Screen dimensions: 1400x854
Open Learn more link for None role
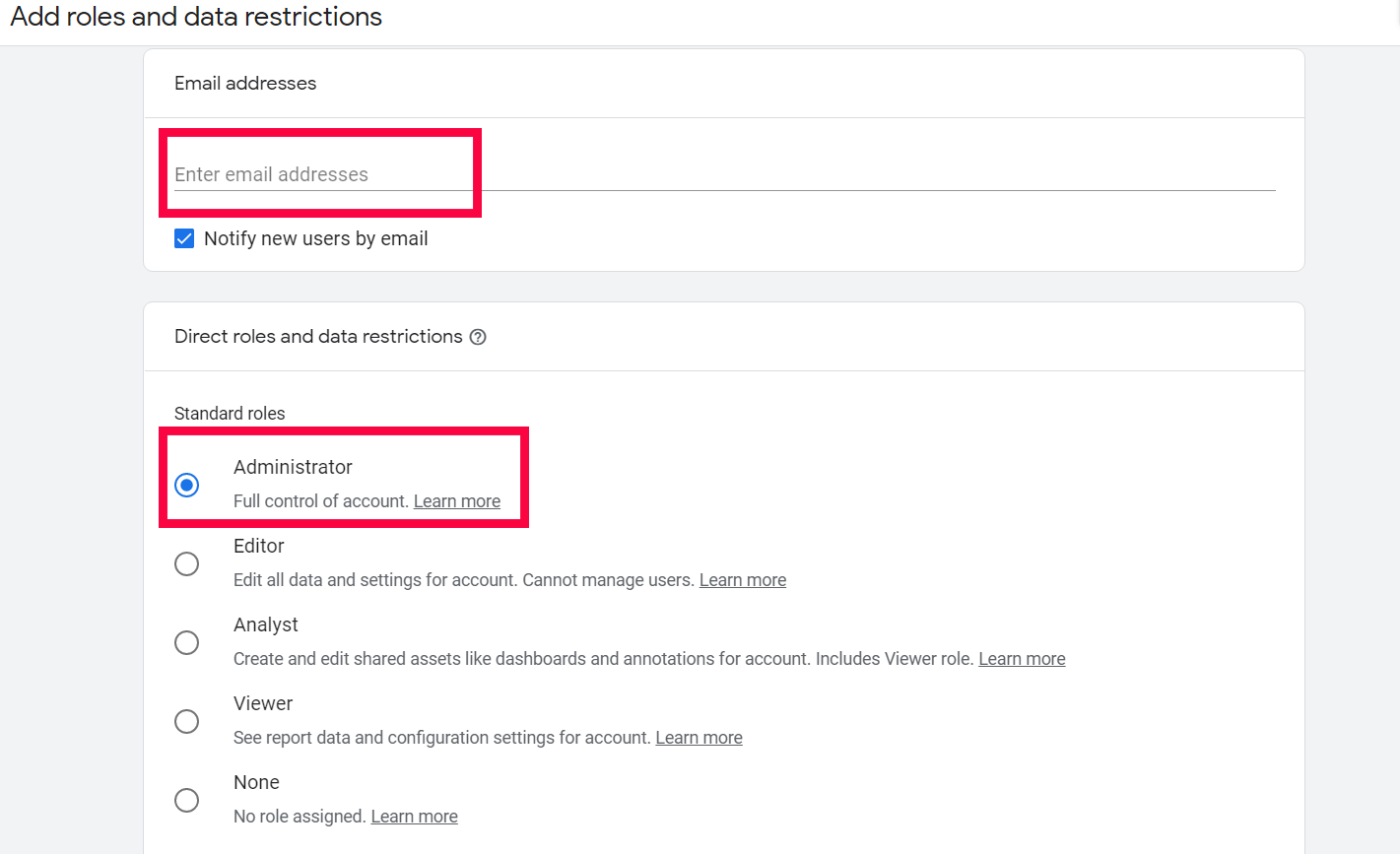[x=415, y=817]
